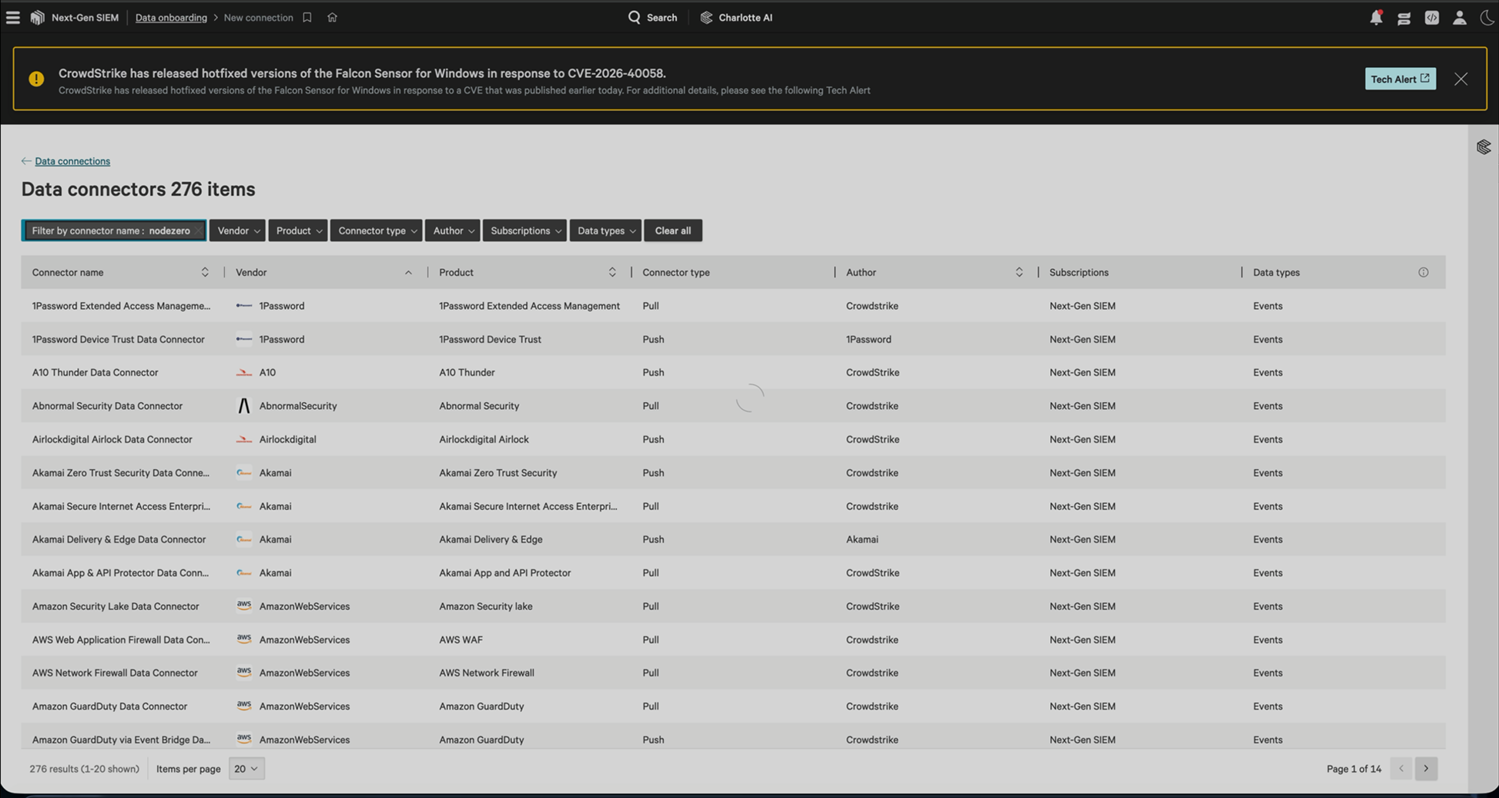Dismiss the CVE hotfix alert banner
This screenshot has width=1499, height=798.
(1461, 79)
